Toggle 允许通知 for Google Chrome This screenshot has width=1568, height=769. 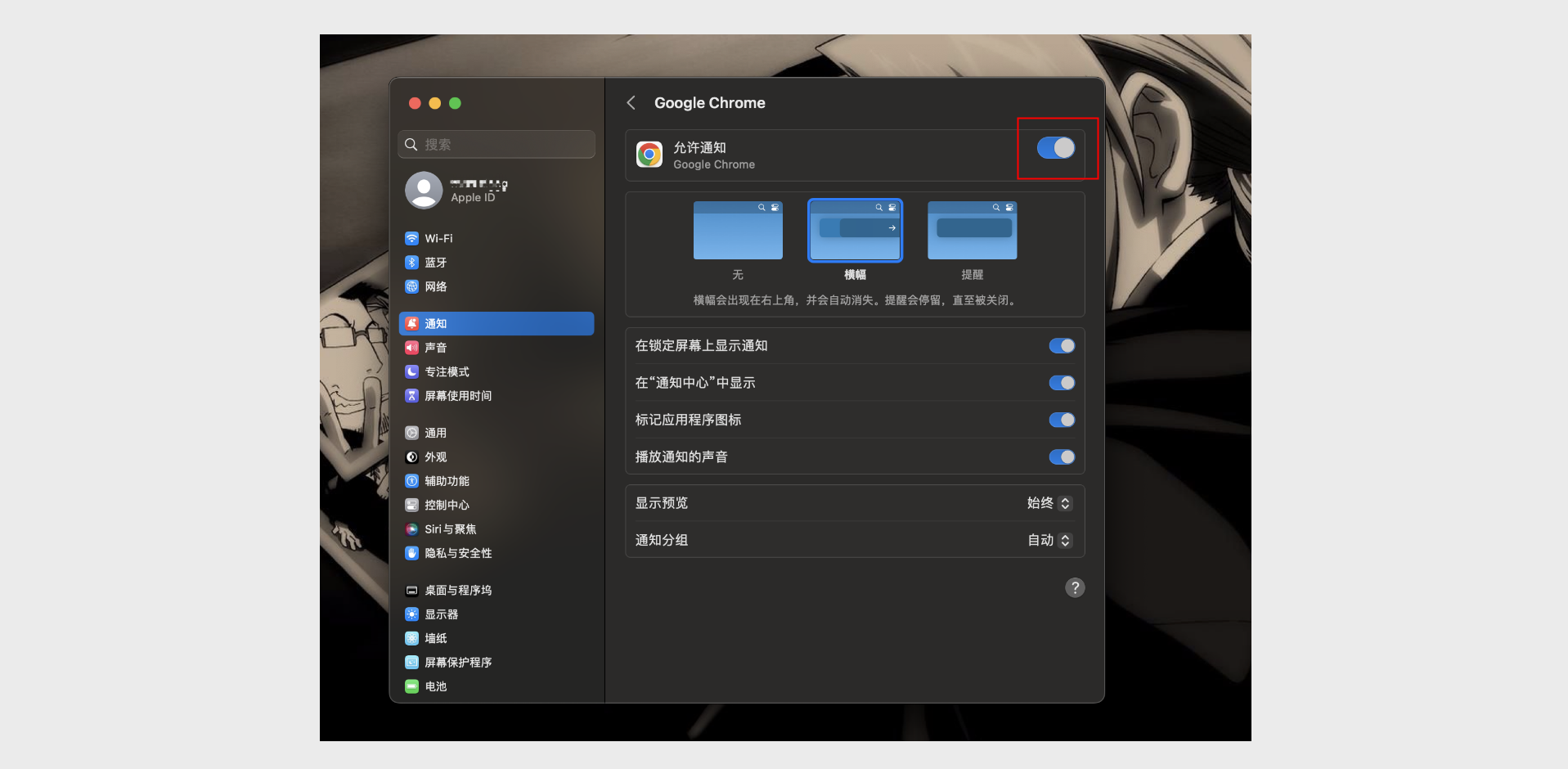pyautogui.click(x=1056, y=148)
